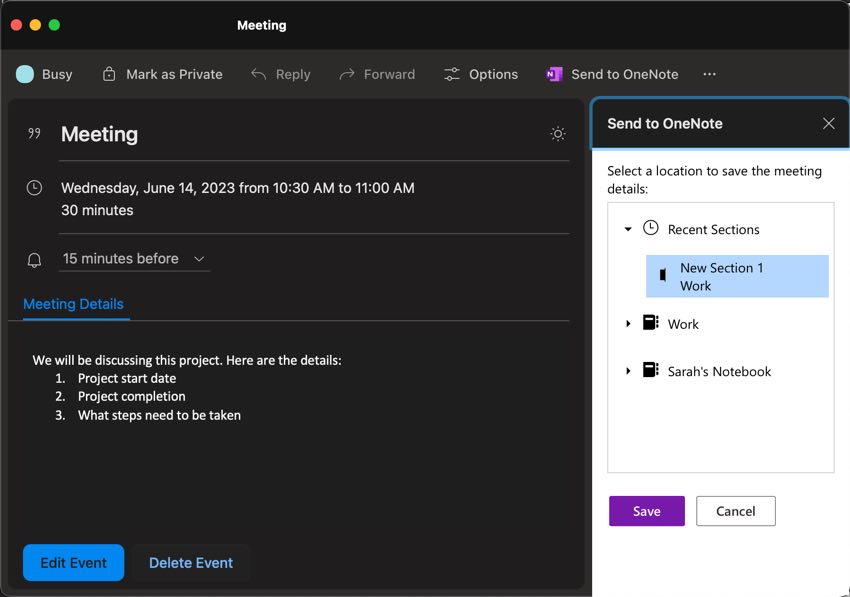The width and height of the screenshot is (850, 597).
Task: Collapse the Recent Sections tree
Action: (628, 228)
